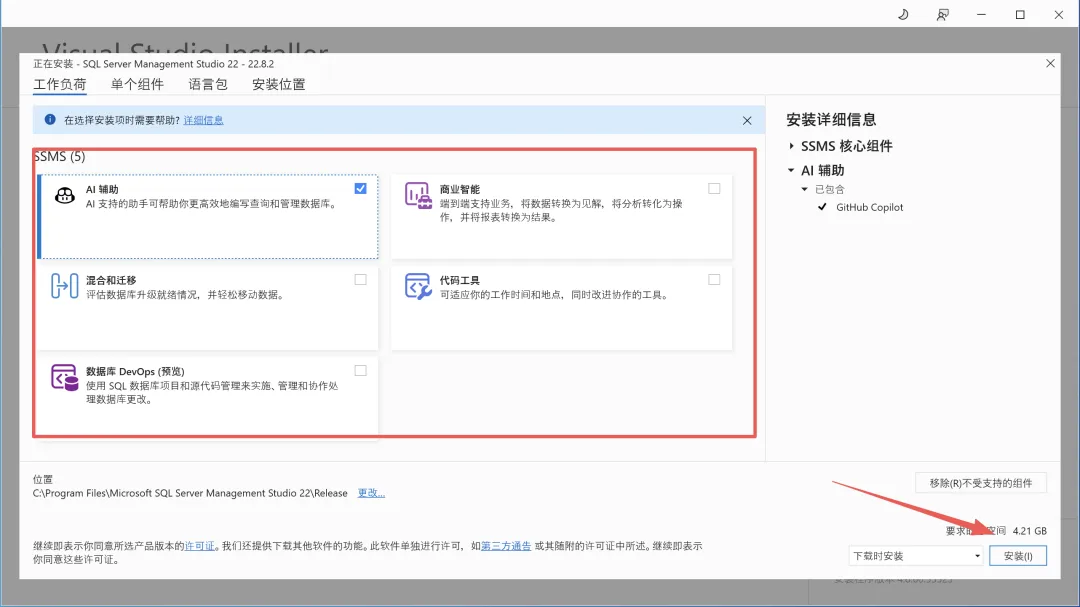
Task: Uncheck the AI 辅助 workload checkbox
Action: 360,188
